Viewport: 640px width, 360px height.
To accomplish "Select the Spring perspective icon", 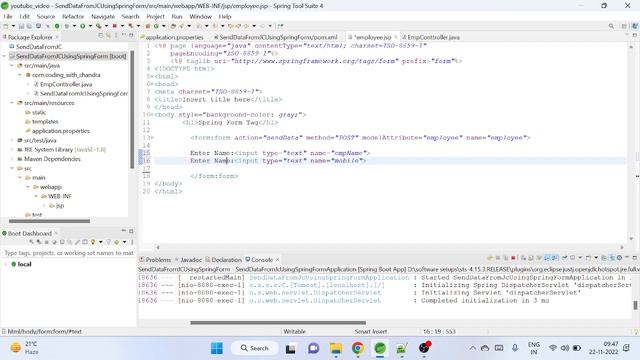I will (x=634, y=26).
